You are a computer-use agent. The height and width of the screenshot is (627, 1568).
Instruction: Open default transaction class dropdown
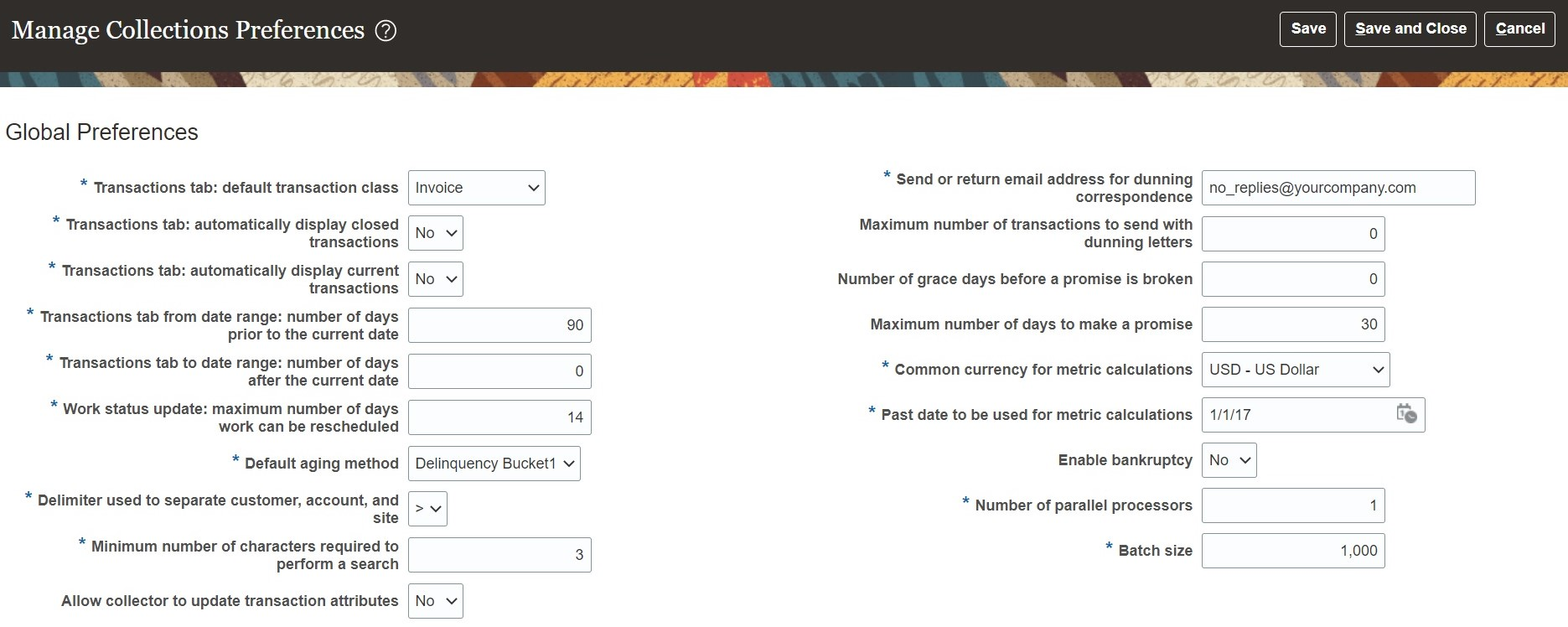476,188
